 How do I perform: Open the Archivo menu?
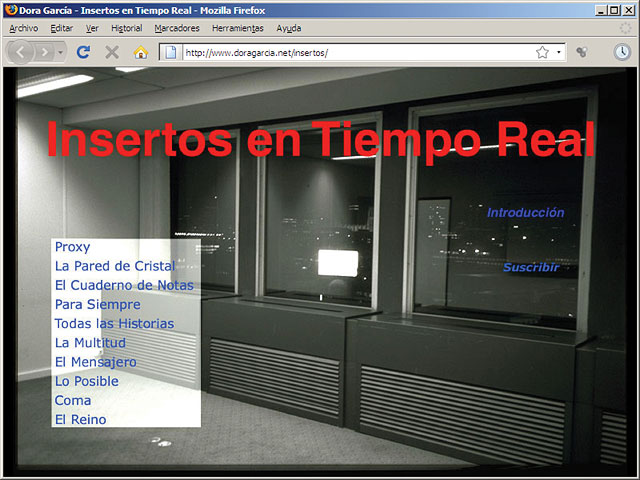pyautogui.click(x=24, y=28)
